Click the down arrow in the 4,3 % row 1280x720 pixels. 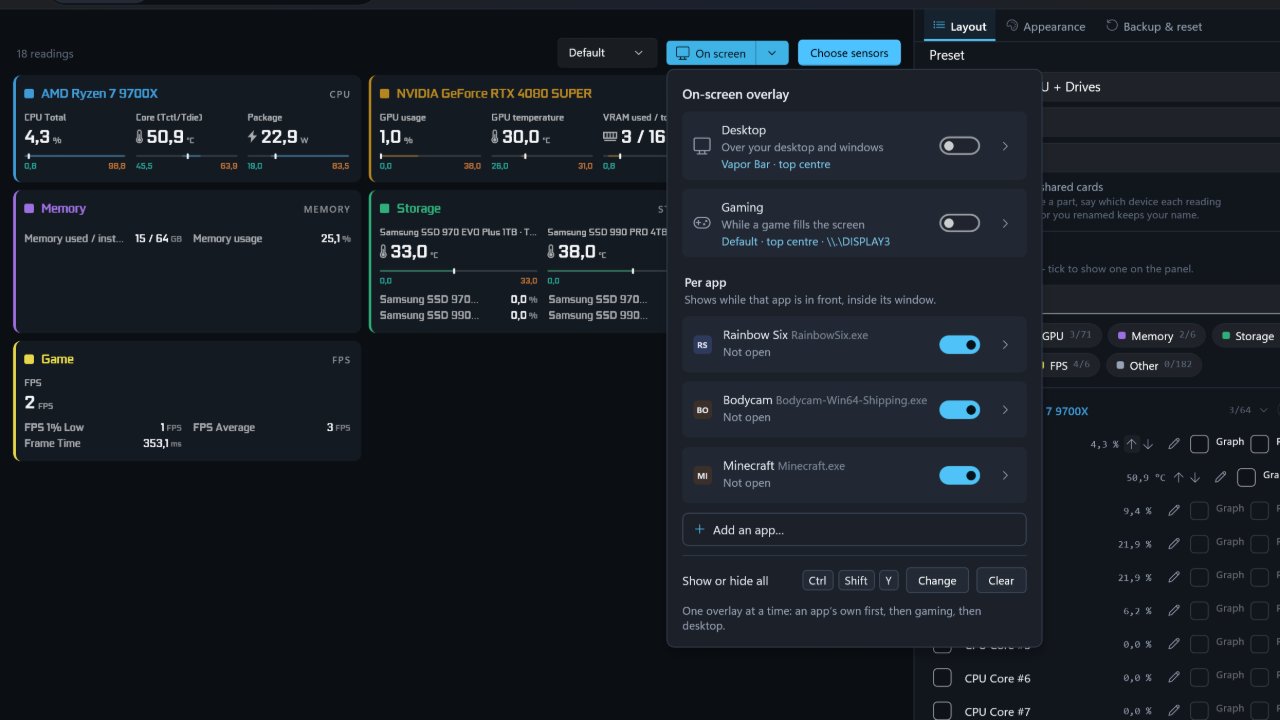(x=1148, y=443)
